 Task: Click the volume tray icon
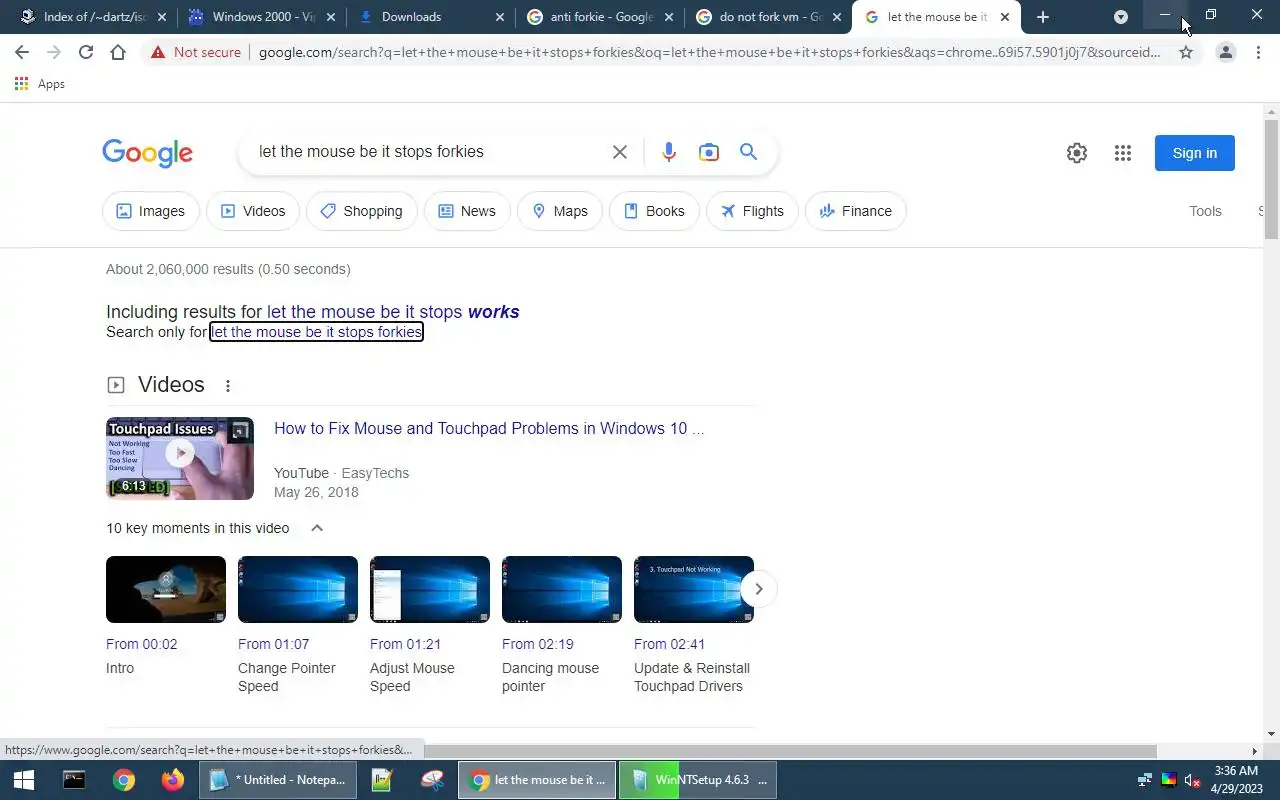pos(1192,780)
